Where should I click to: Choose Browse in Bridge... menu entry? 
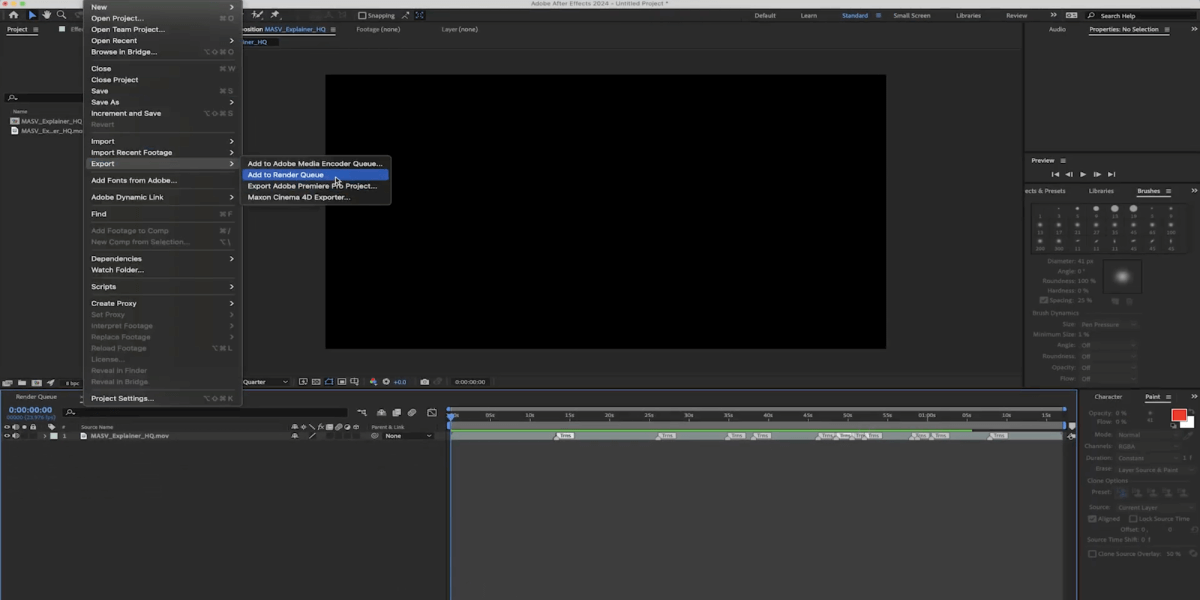pos(162,52)
